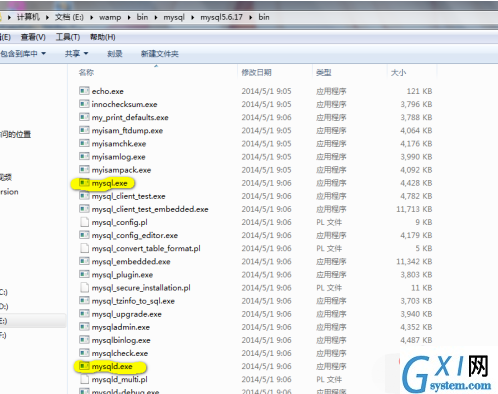Expand the breadcrumb arrow after mysql5.6.17
The width and height of the screenshot is (498, 394).
click(250, 17)
